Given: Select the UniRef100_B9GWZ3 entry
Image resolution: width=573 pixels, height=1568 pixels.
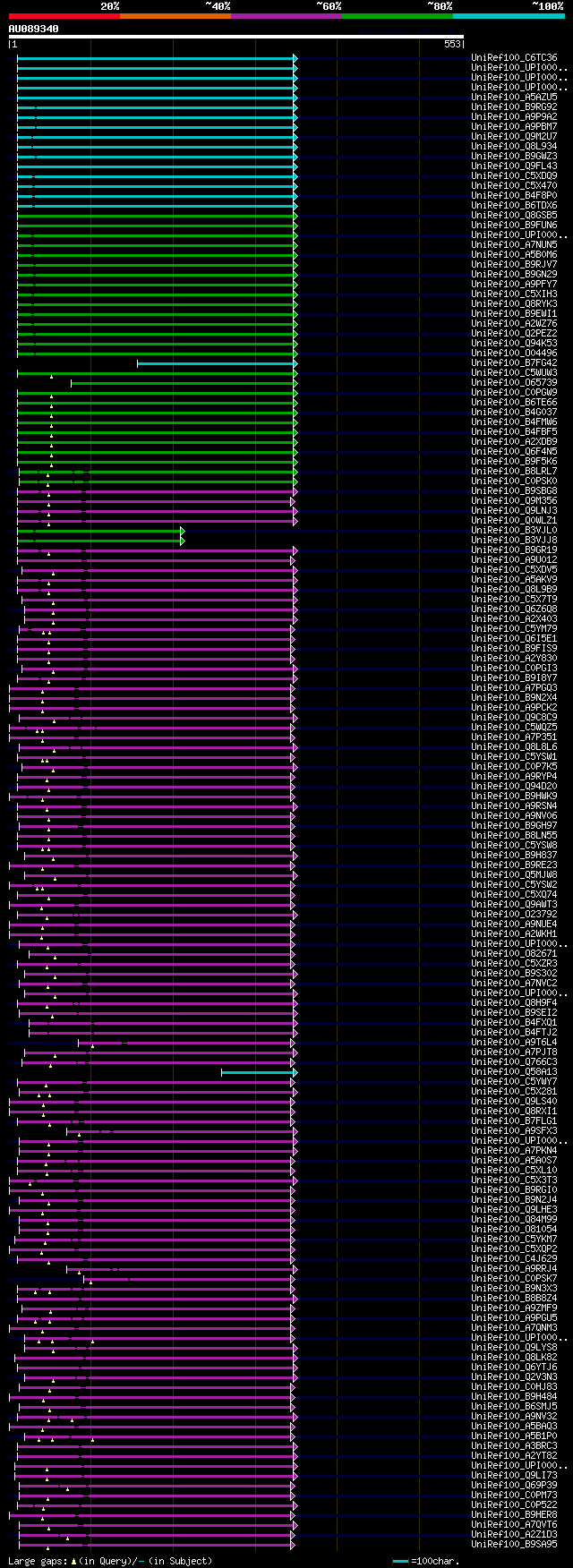Looking at the screenshot, I should [x=514, y=157].
